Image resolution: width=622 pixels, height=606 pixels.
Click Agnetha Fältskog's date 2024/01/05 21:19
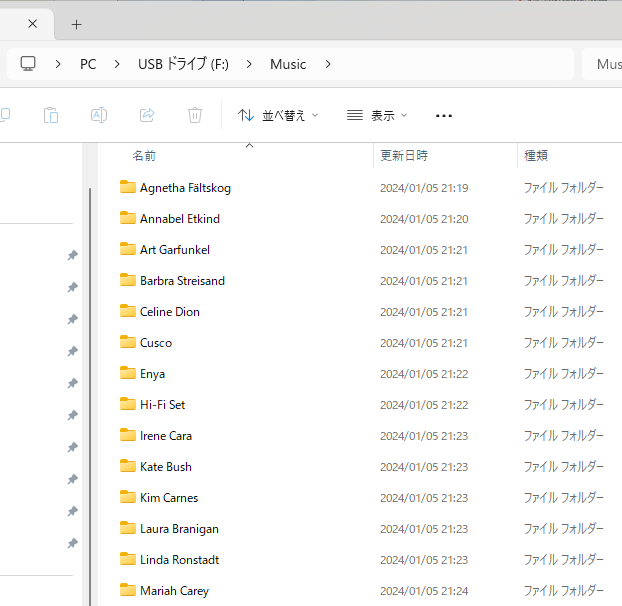click(424, 188)
